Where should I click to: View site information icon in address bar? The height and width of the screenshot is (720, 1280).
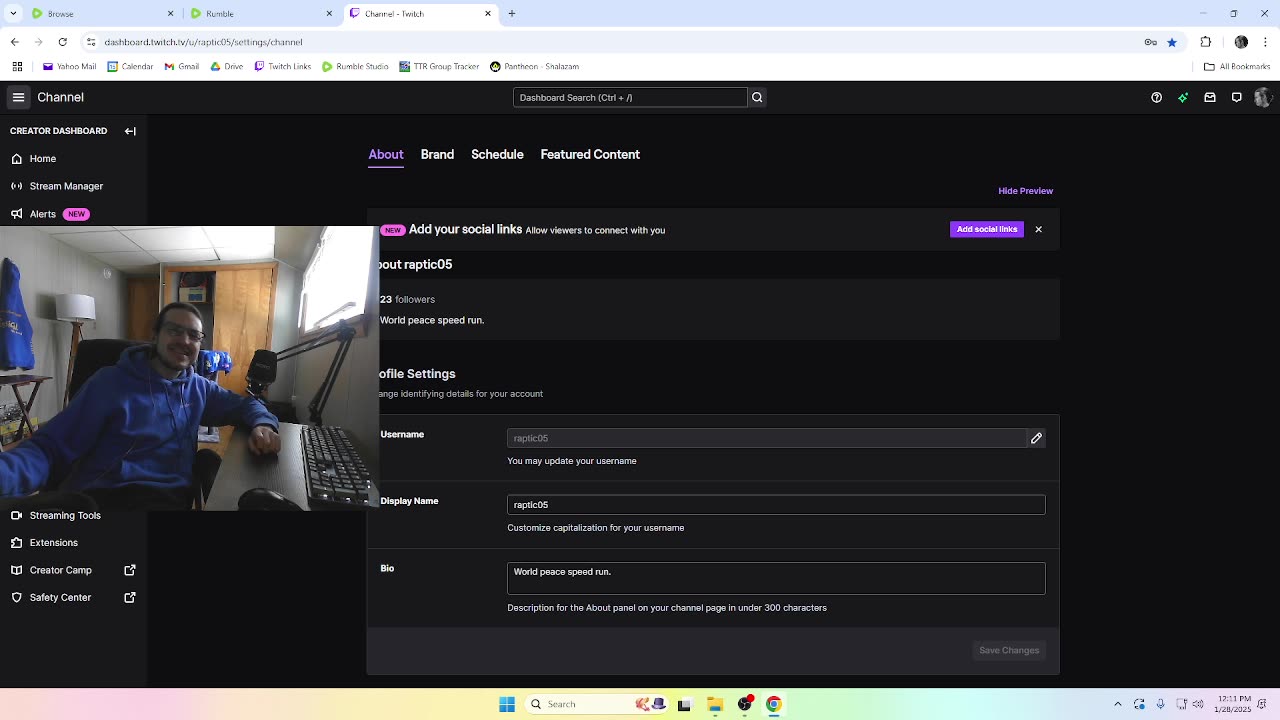click(91, 42)
